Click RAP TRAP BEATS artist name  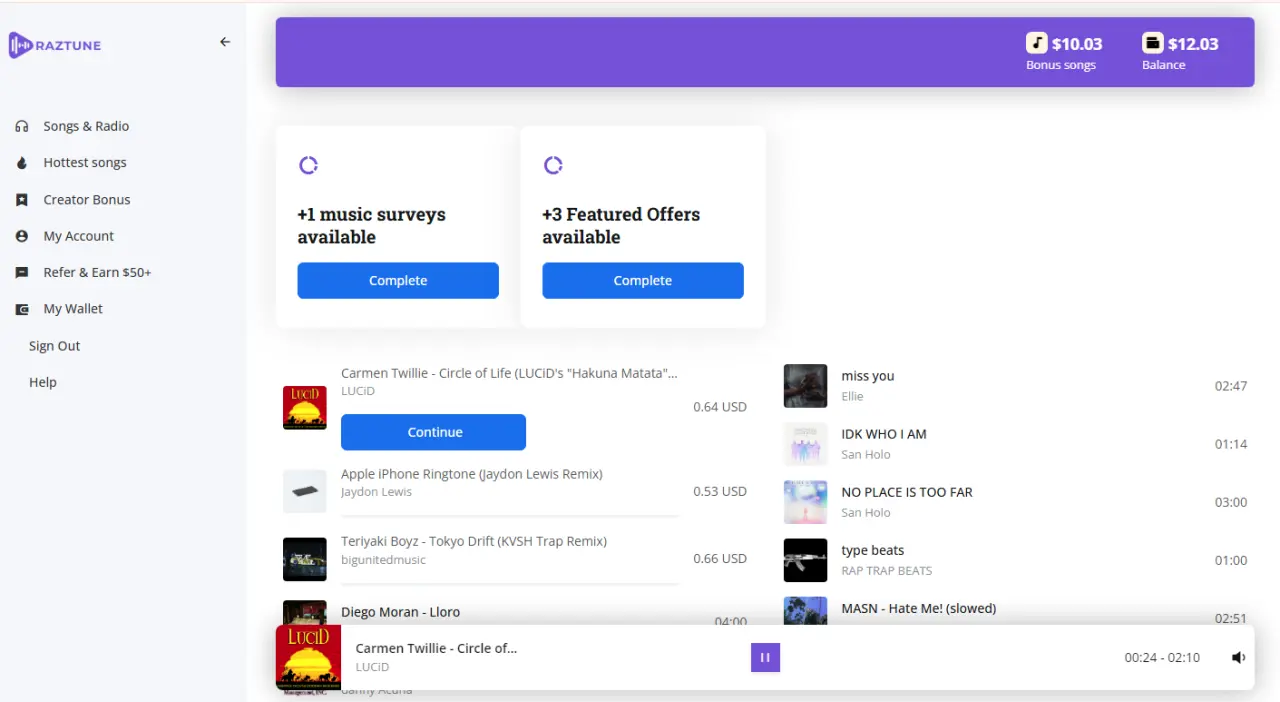coord(887,571)
